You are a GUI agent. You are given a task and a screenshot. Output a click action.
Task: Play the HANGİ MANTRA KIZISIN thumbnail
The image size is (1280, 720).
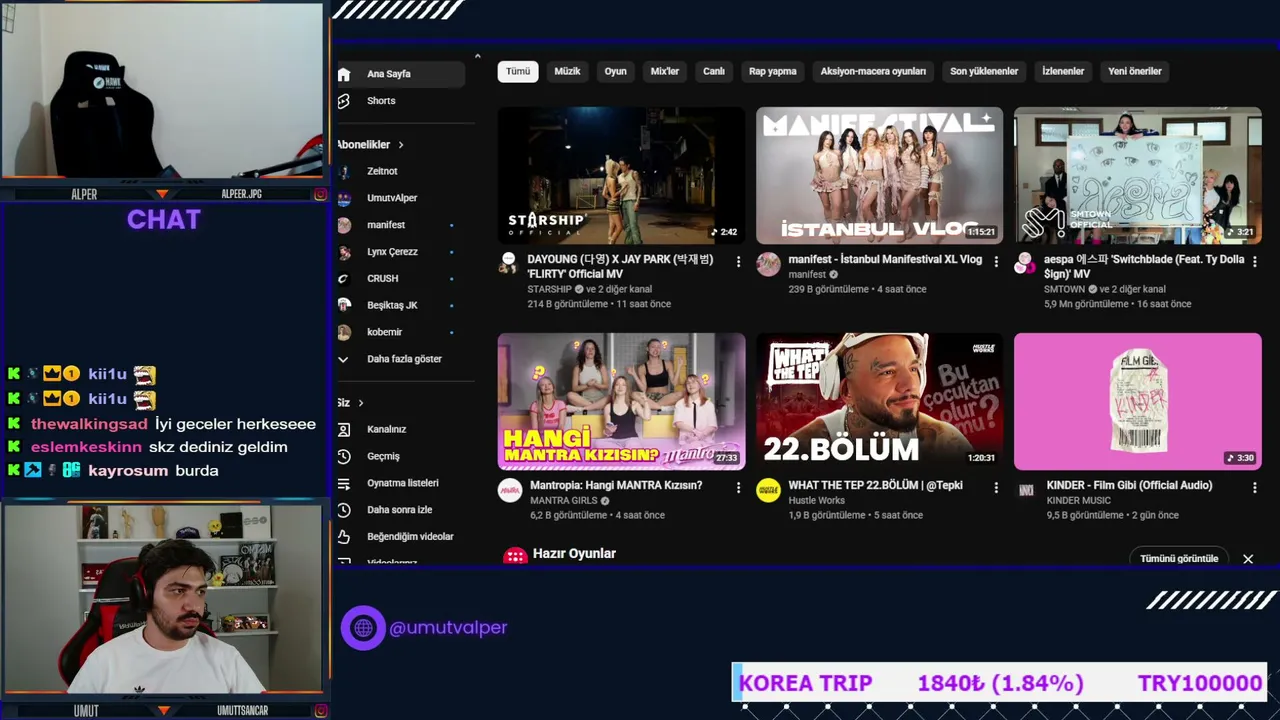pos(621,401)
